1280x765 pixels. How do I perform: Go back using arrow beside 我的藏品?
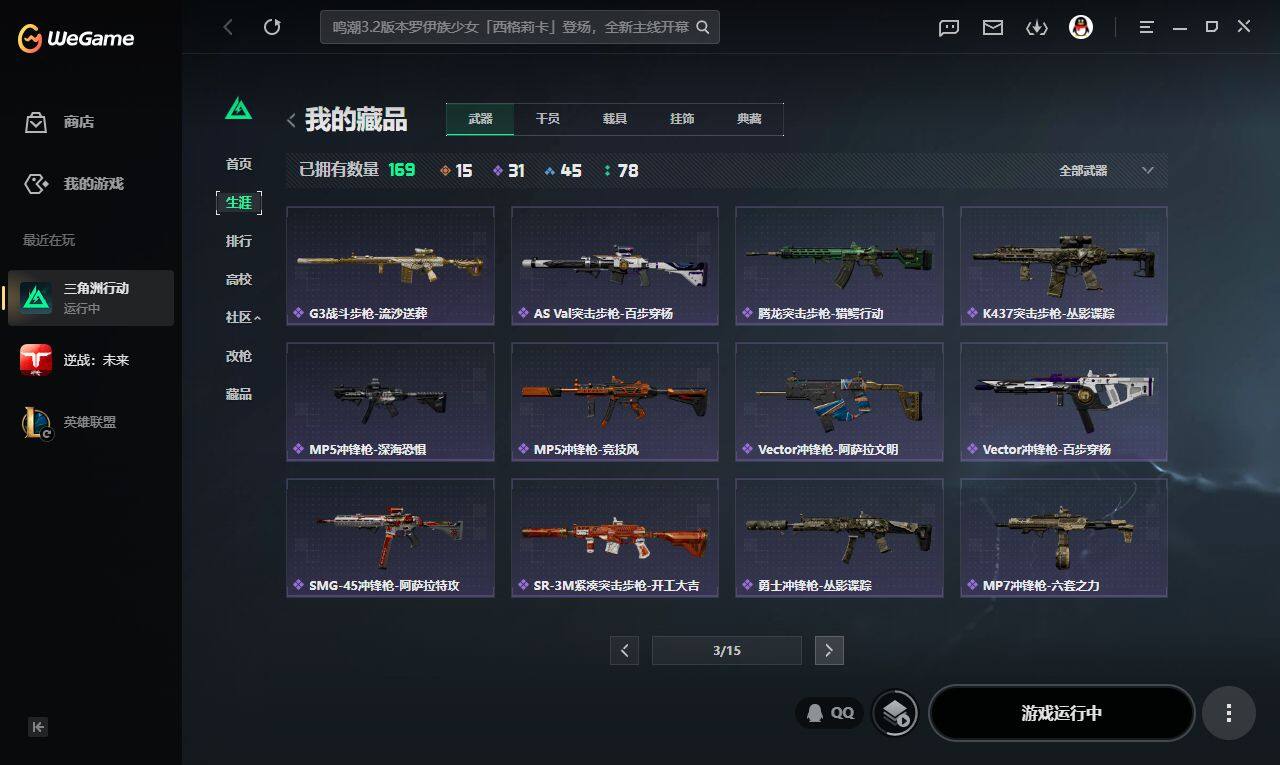[x=291, y=121]
